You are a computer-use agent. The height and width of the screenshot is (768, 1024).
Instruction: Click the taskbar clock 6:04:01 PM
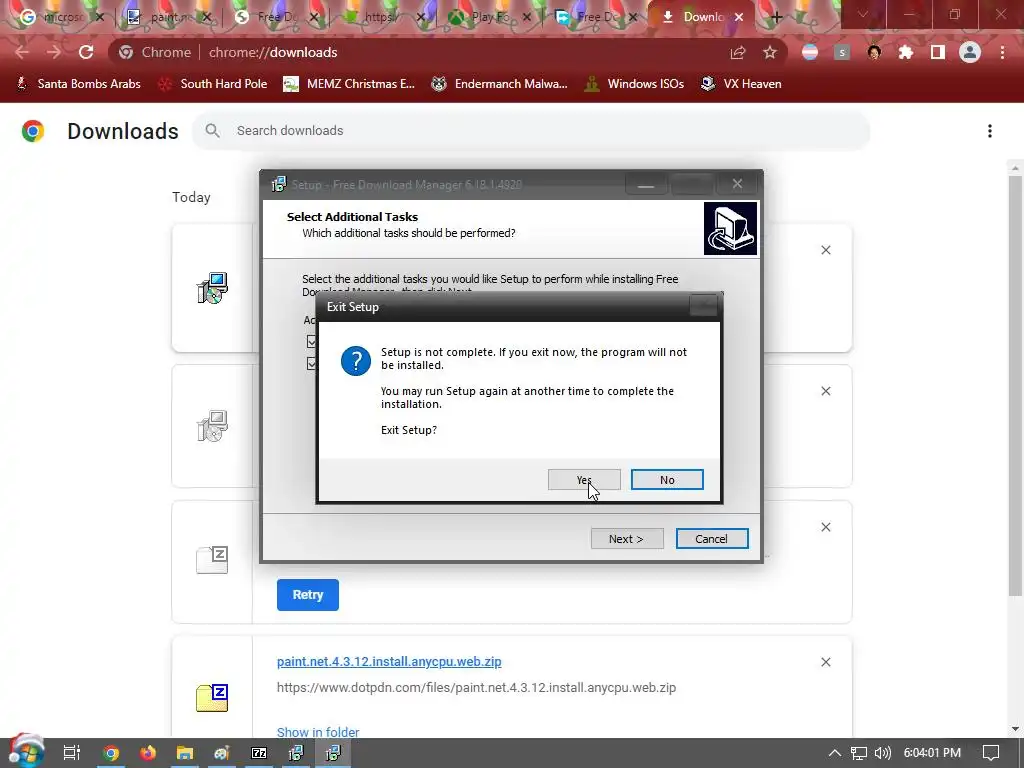[x=932, y=753]
